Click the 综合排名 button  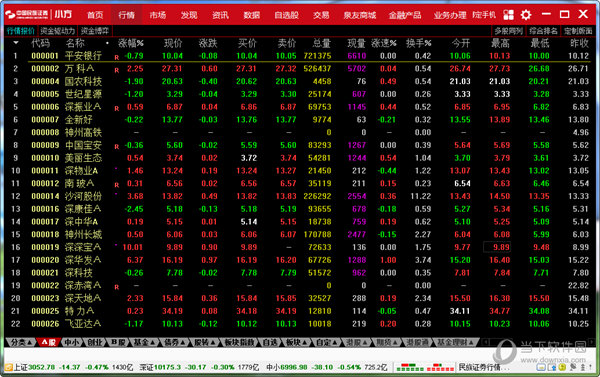pyautogui.click(x=543, y=31)
